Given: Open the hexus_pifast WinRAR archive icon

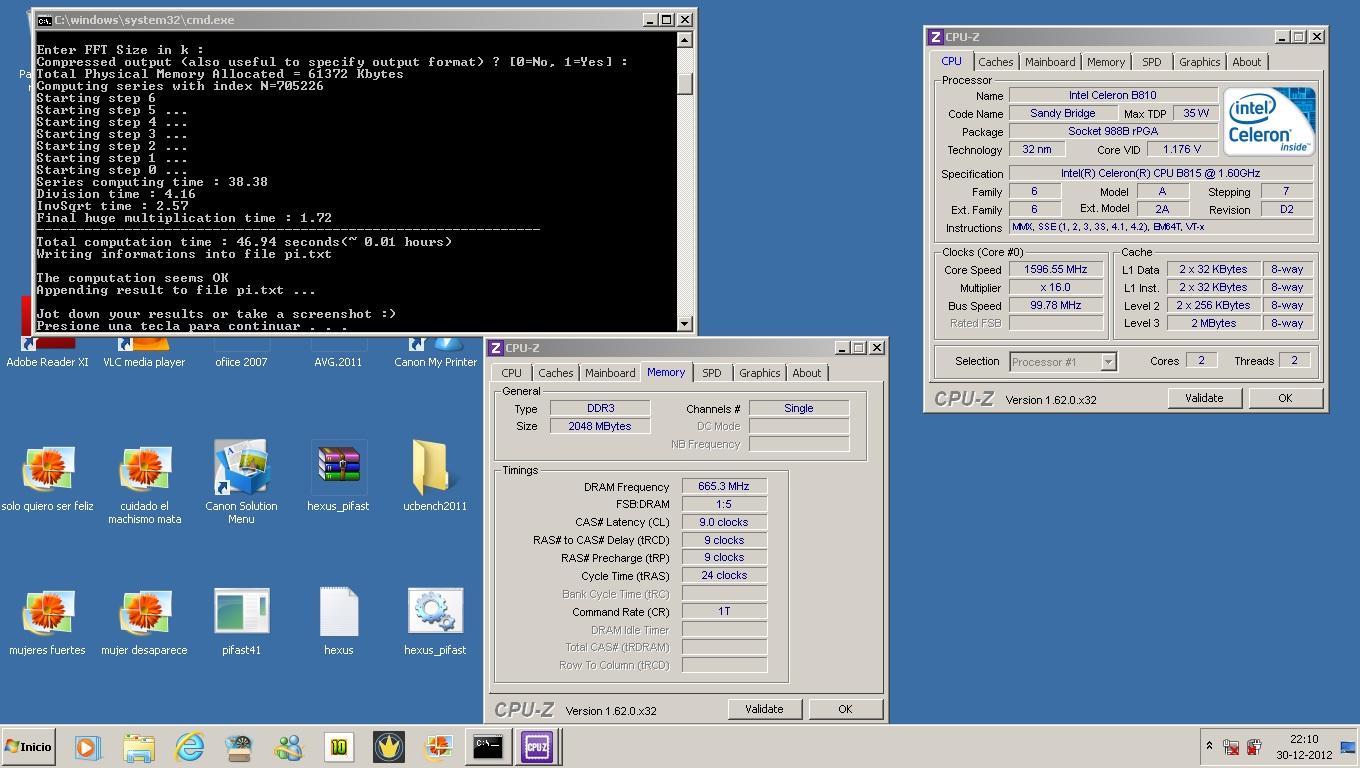Looking at the screenshot, I should click(x=338, y=477).
